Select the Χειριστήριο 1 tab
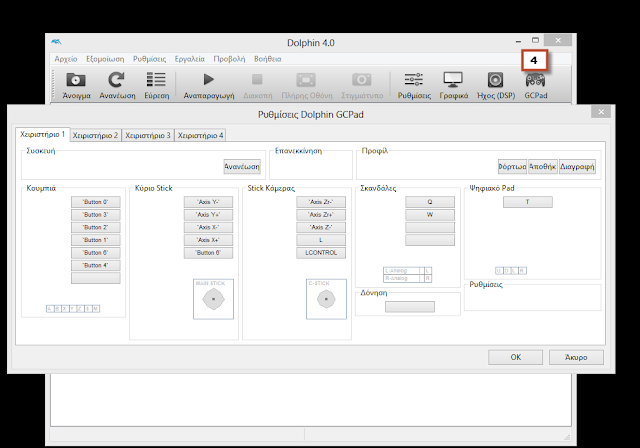This screenshot has height=448, width=640. pos(42,134)
